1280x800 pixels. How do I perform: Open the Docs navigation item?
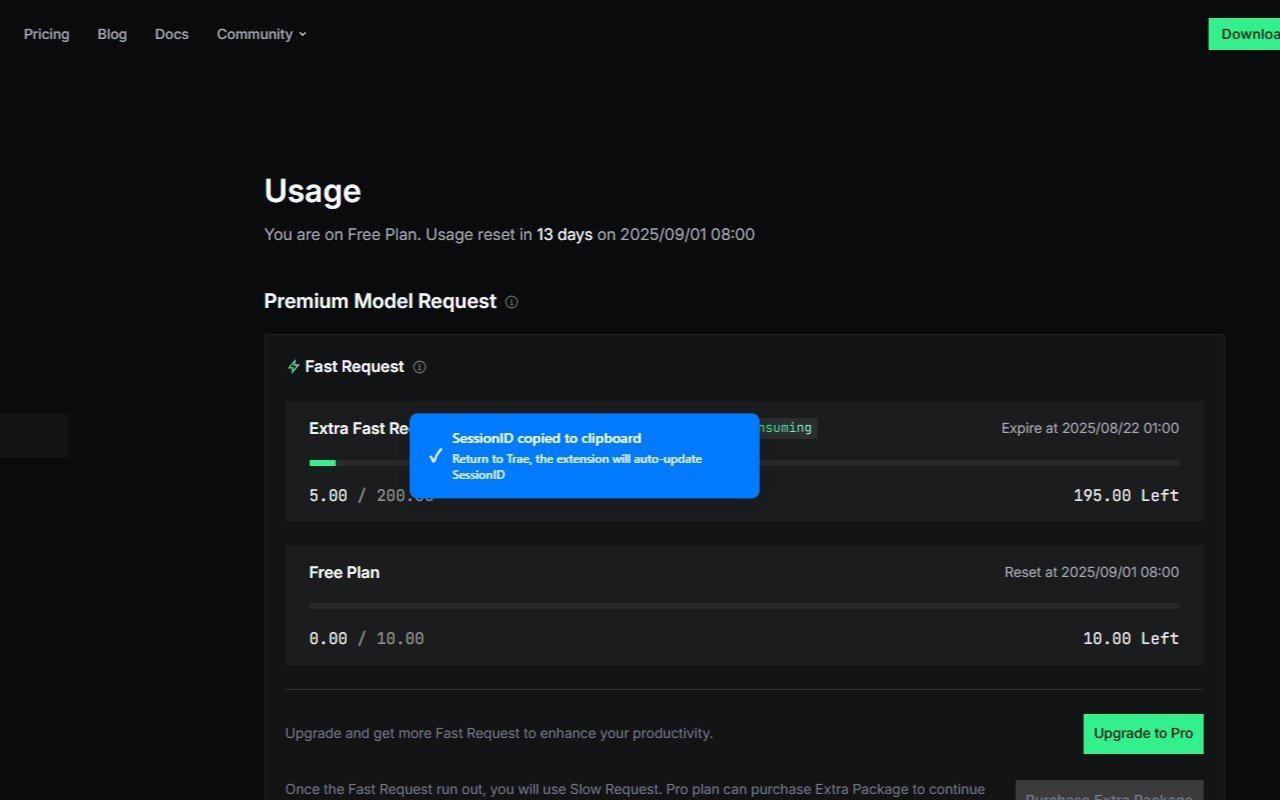(172, 34)
